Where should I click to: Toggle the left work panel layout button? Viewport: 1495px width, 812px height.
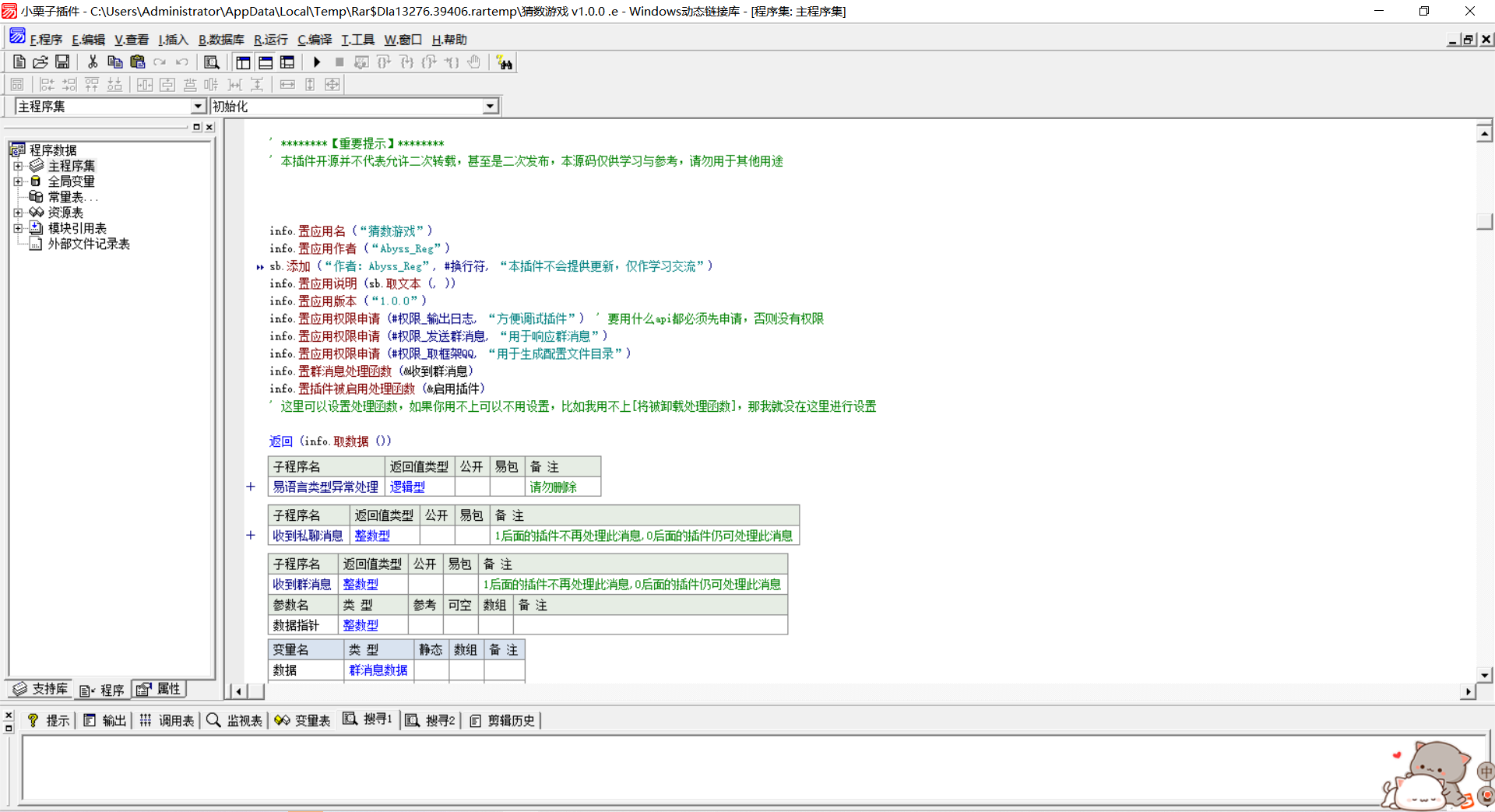(x=244, y=62)
